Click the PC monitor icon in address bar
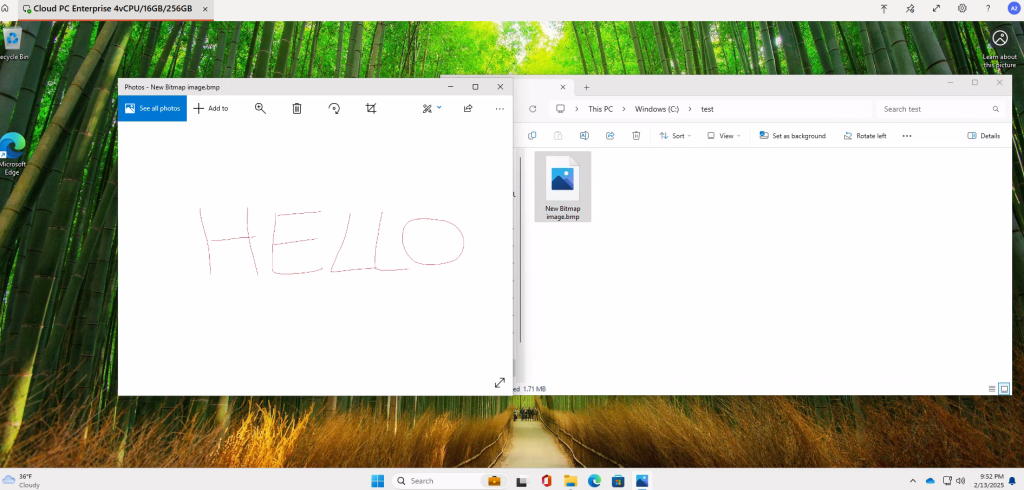Screen dimensions: 1024x490 tap(560, 109)
